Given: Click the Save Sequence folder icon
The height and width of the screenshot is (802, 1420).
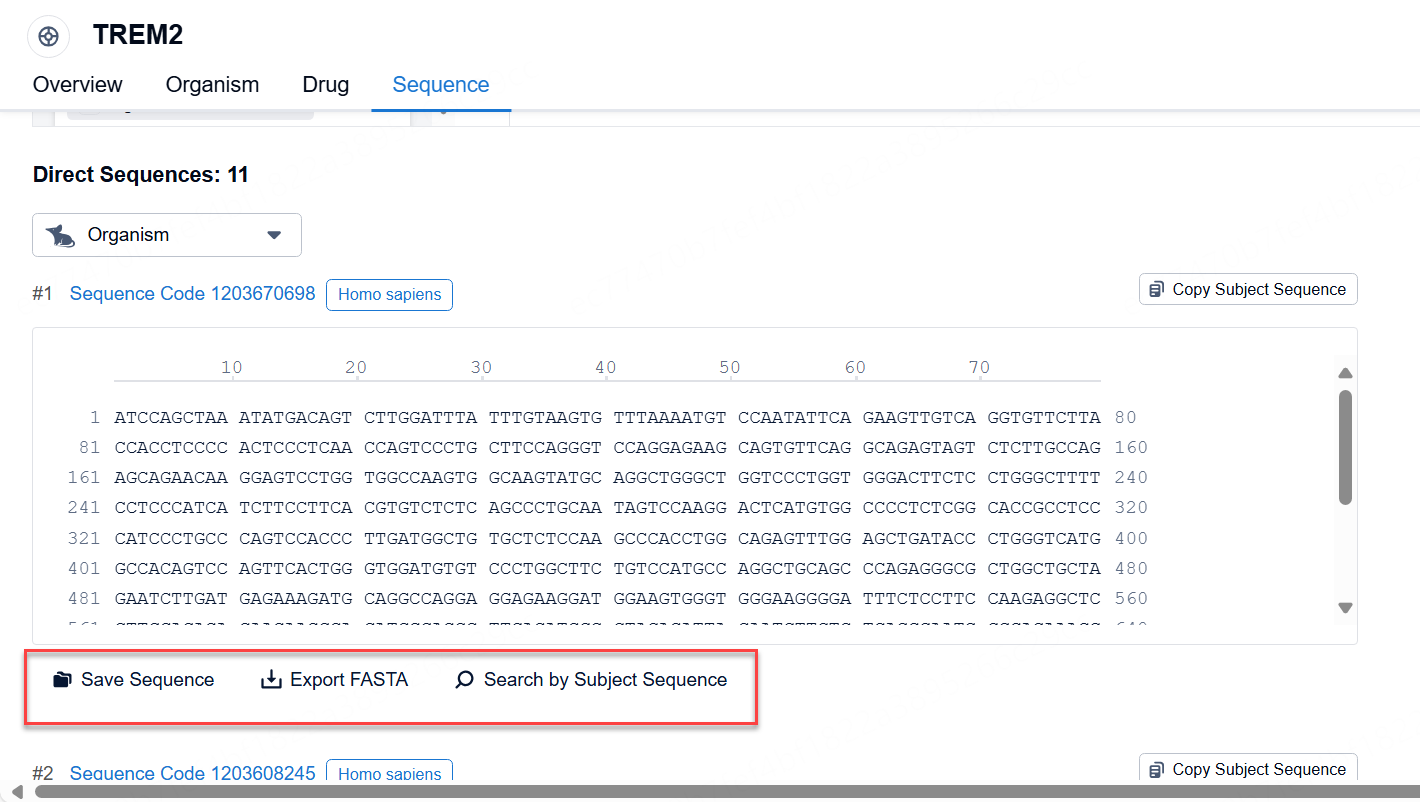Looking at the screenshot, I should (x=63, y=680).
